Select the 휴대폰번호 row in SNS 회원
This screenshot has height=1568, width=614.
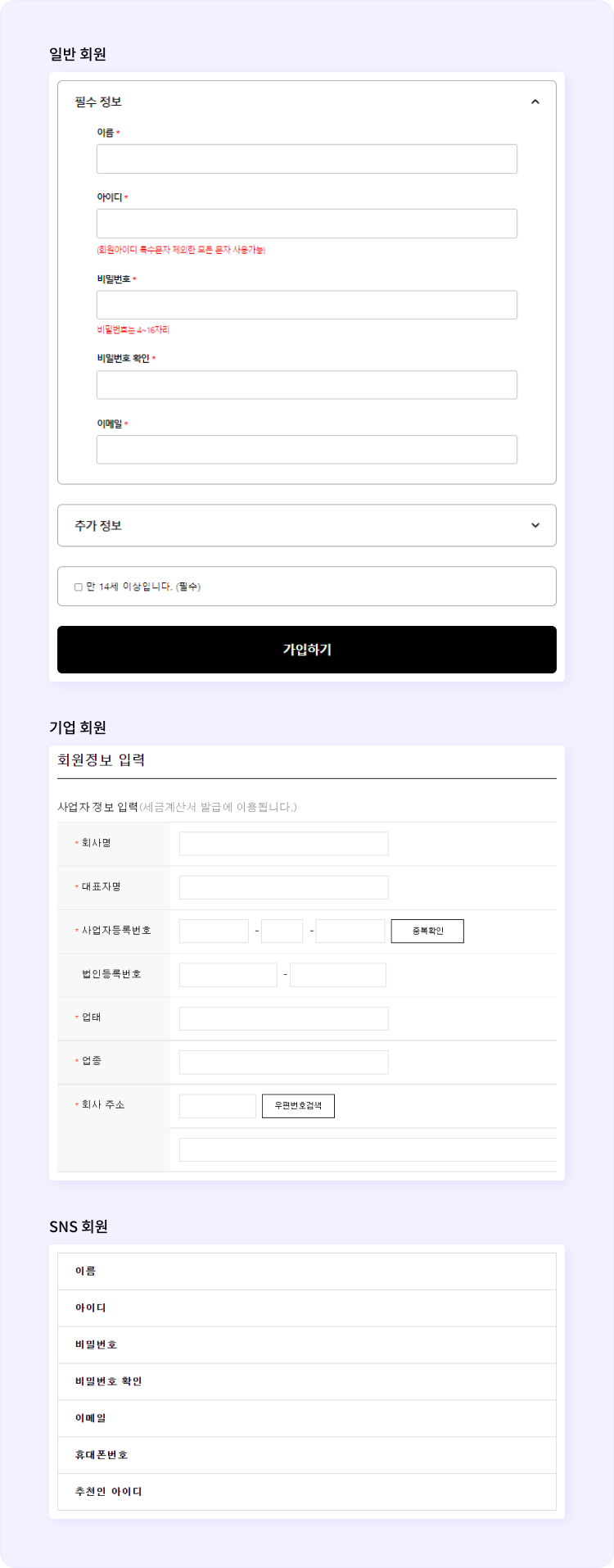307,1455
